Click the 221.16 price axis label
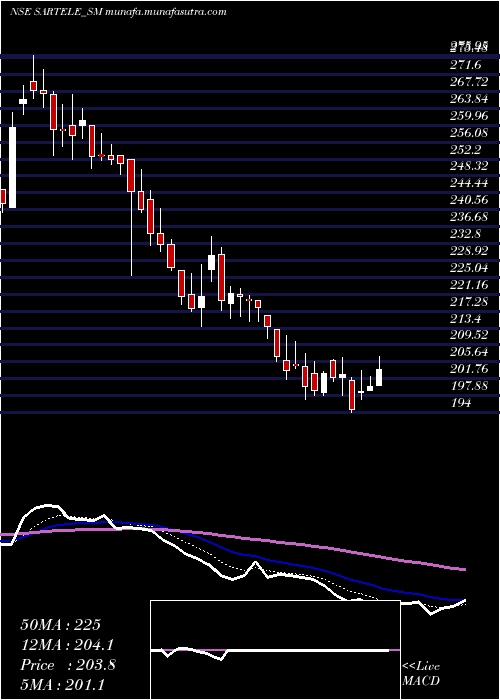 click(x=469, y=285)
